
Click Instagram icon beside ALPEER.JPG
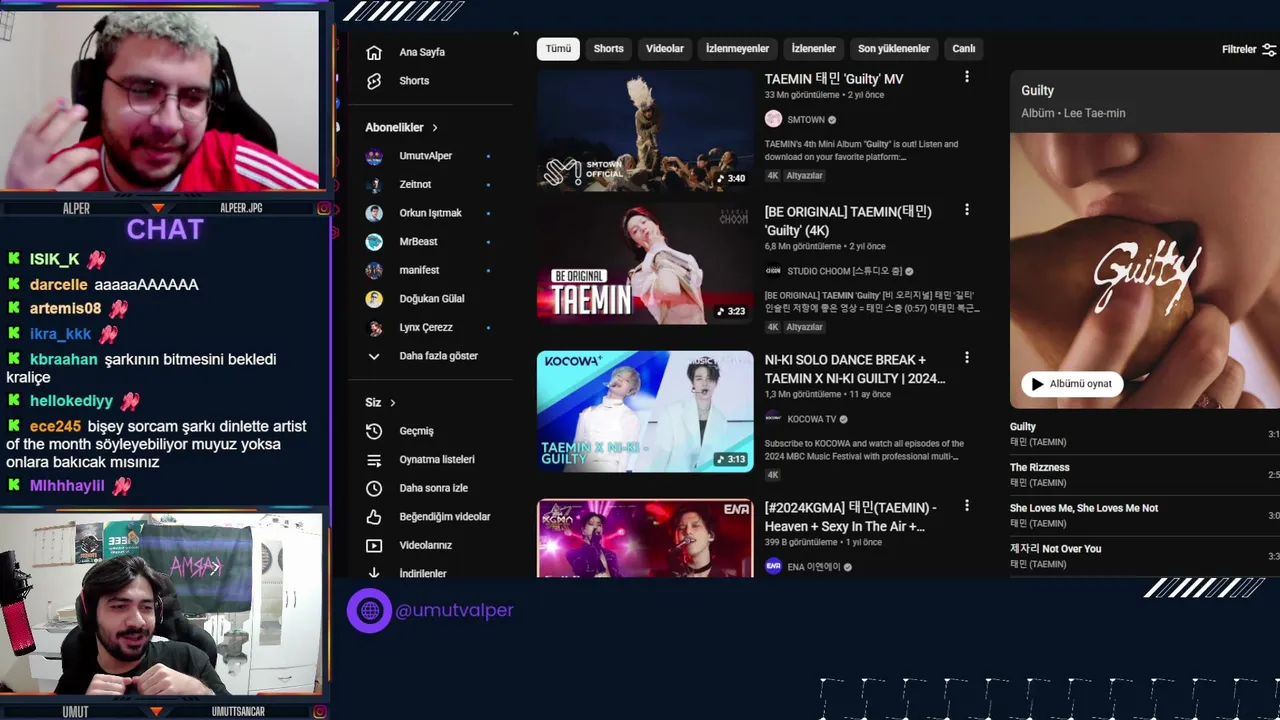[324, 208]
